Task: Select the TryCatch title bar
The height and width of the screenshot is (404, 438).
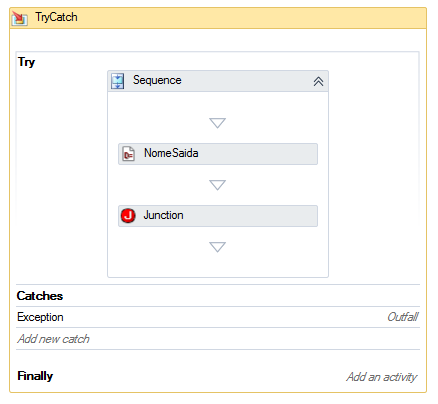Action: (x=218, y=18)
